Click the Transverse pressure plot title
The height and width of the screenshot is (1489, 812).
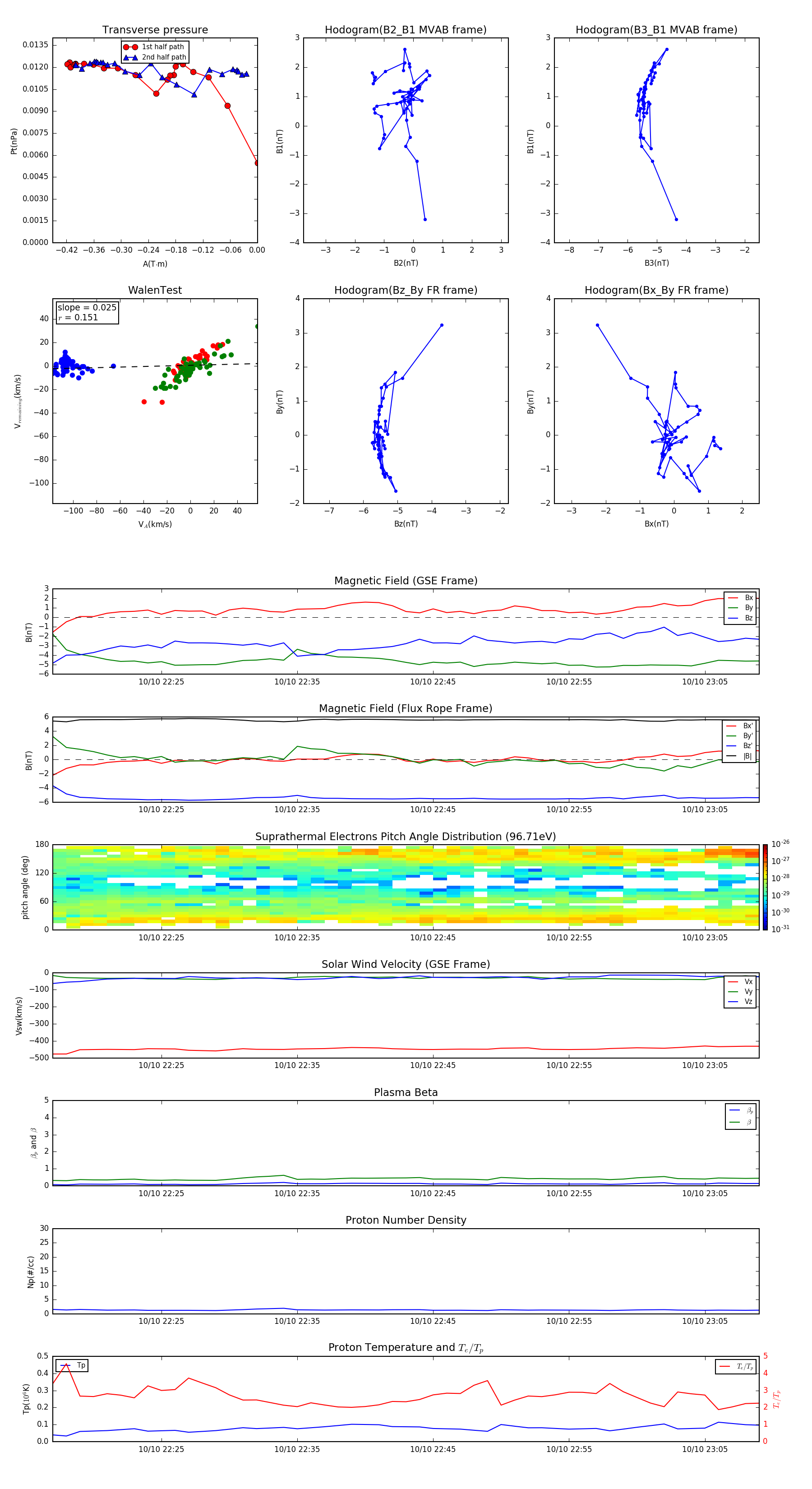coord(155,30)
